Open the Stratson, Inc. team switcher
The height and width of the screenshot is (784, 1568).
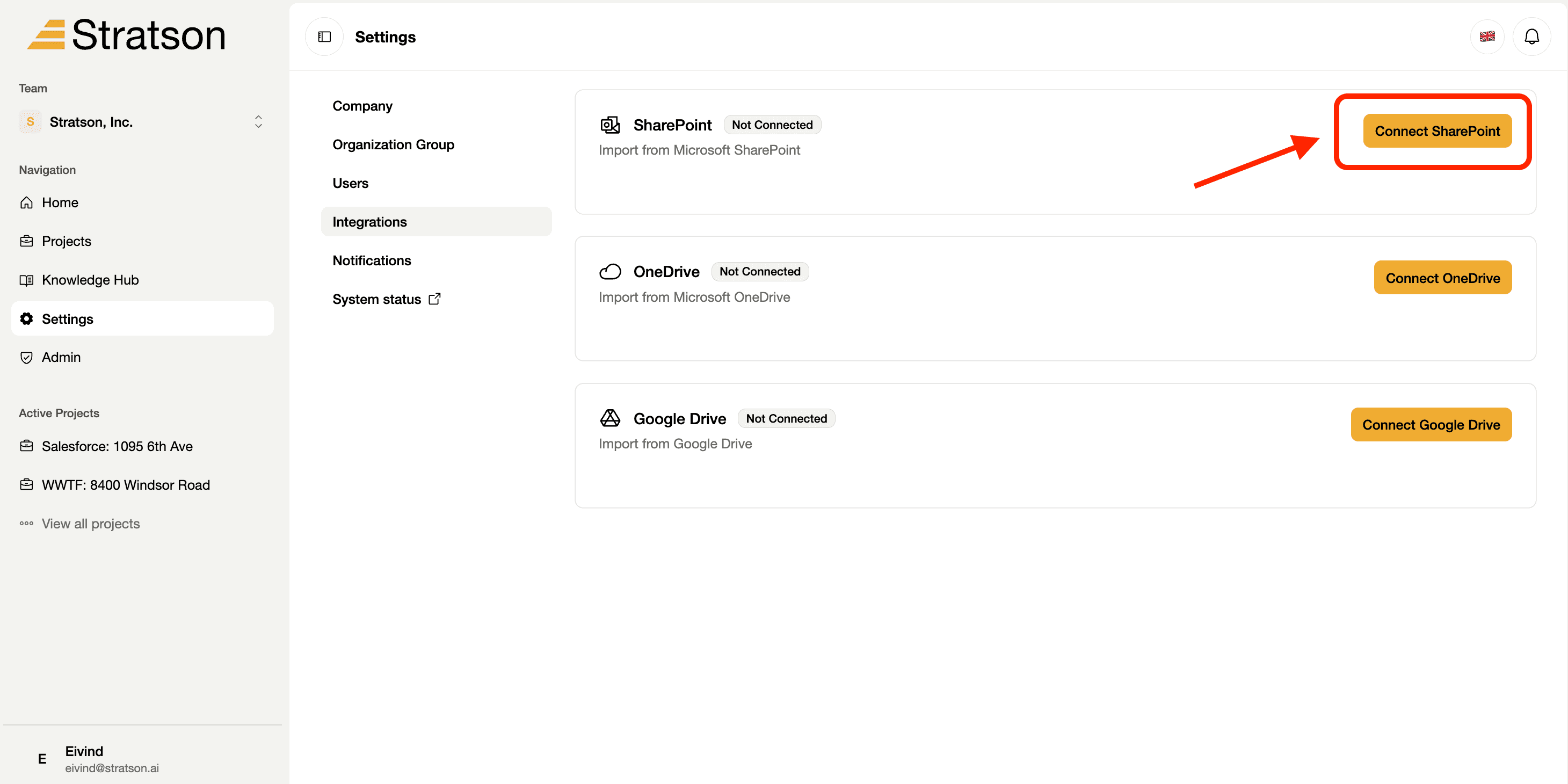(x=142, y=122)
